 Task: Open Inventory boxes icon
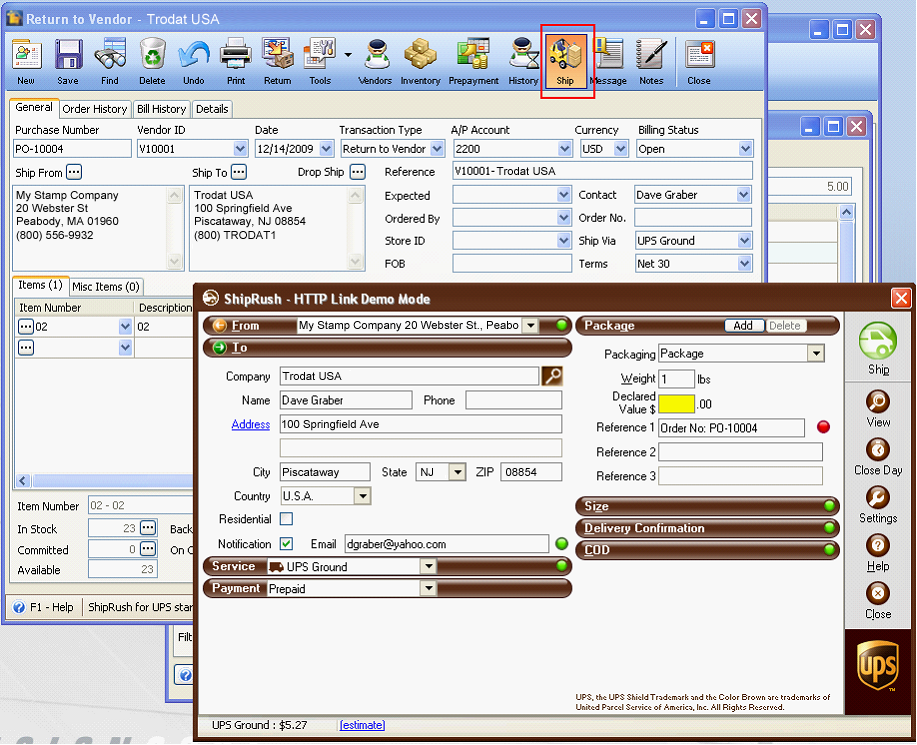420,61
